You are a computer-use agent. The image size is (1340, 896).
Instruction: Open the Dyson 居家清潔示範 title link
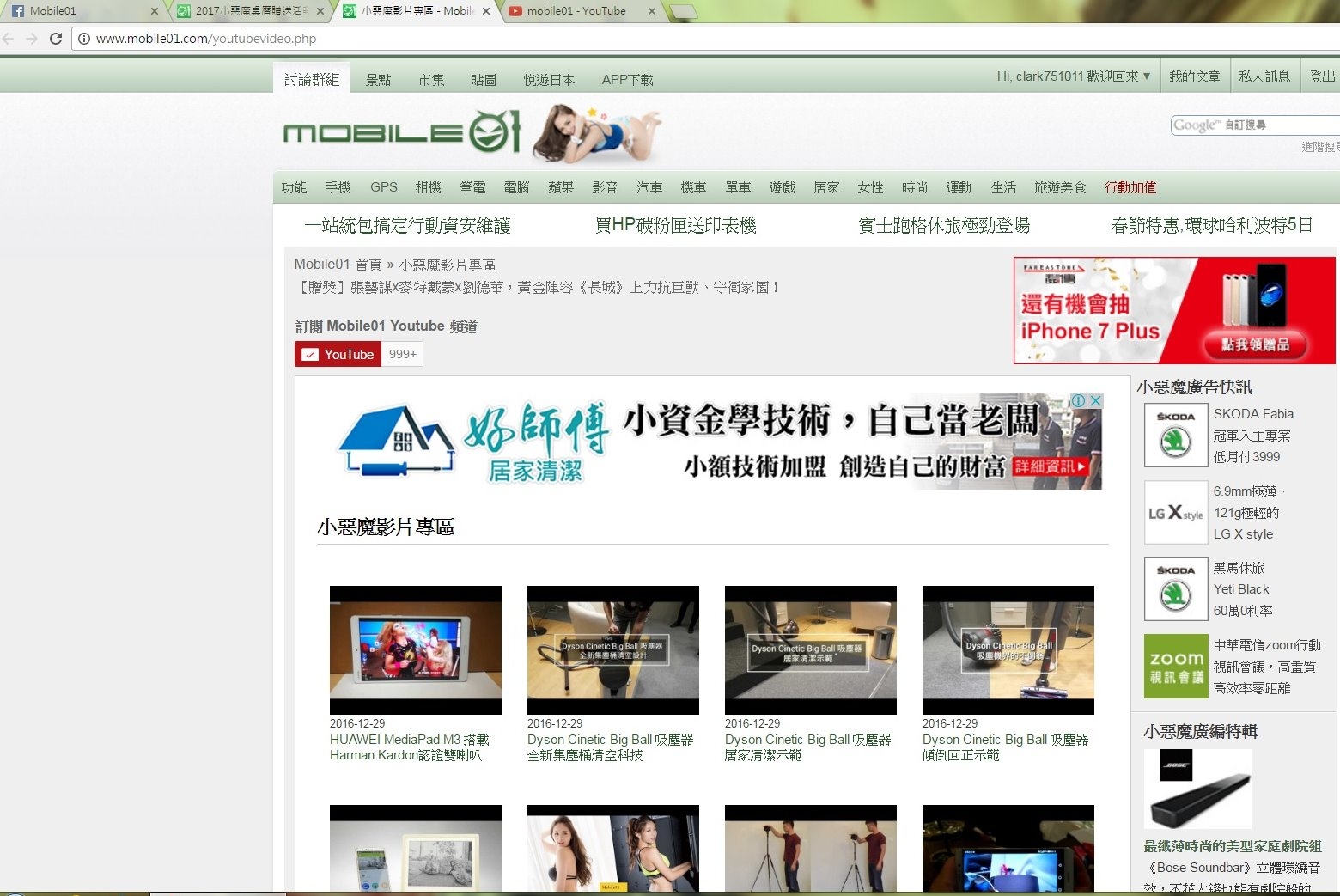(x=808, y=747)
